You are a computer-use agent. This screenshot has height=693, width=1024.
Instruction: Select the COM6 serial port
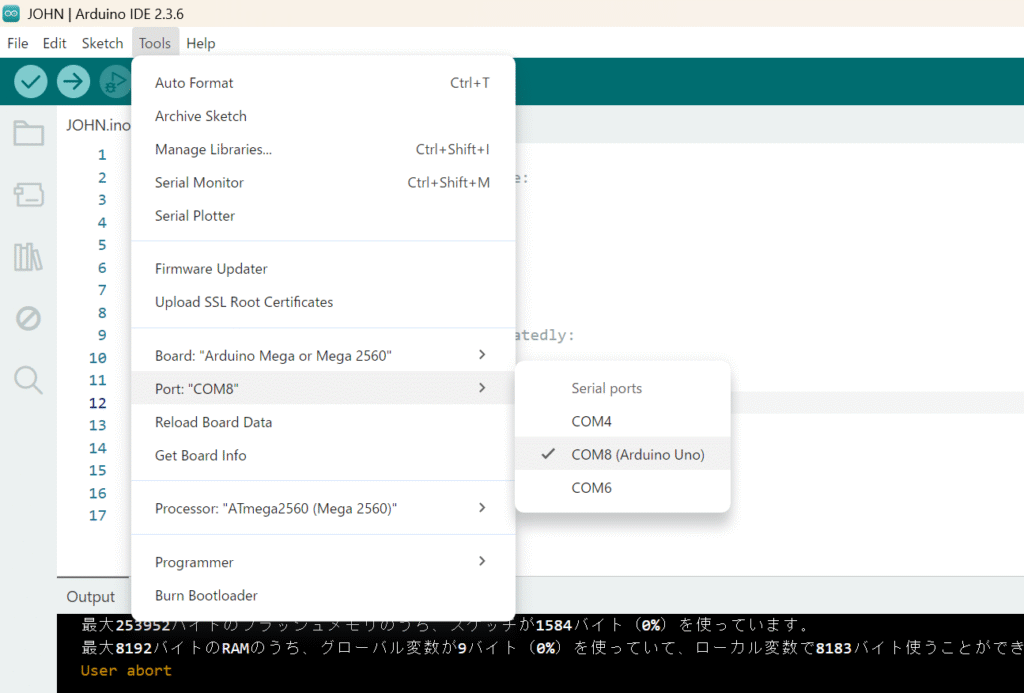(x=622, y=488)
